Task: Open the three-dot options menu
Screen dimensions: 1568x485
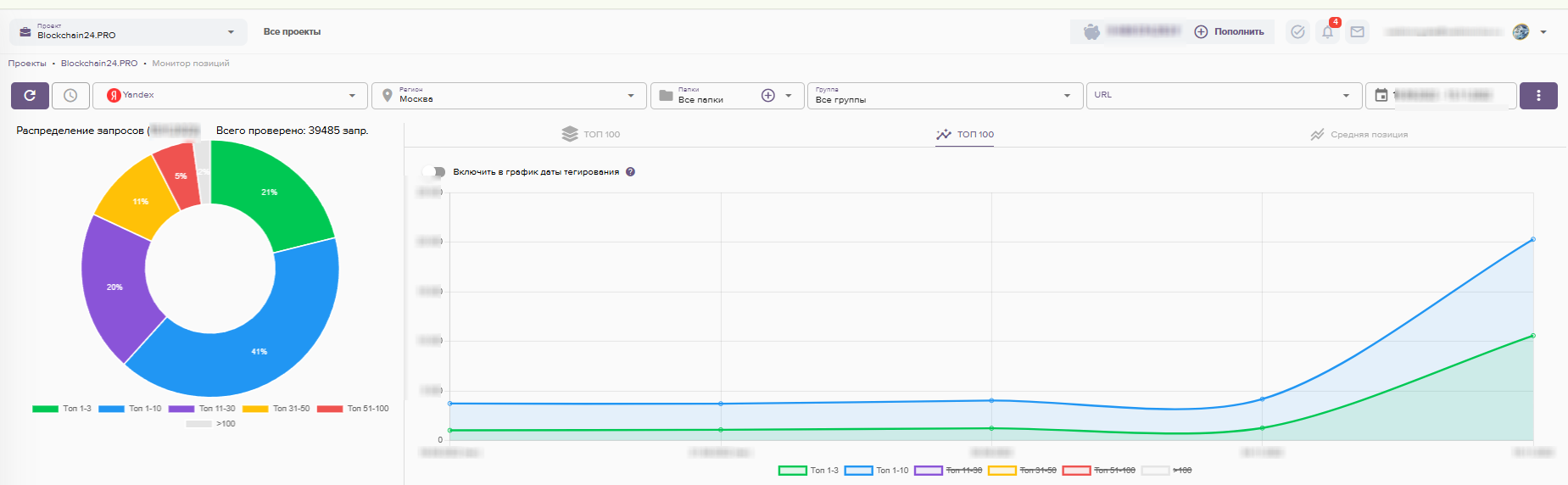Action: point(1537,96)
